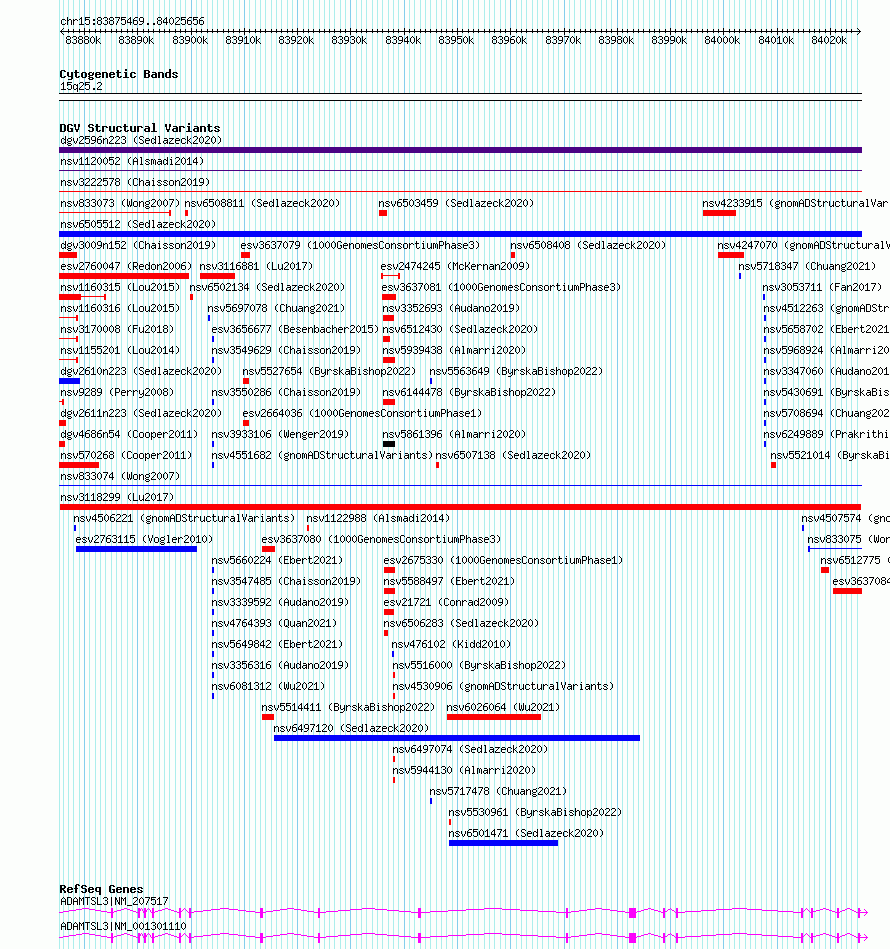This screenshot has width=890, height=949.
Task: Select the nsv5939438 (Almarri2020) label
Action: pos(454,350)
